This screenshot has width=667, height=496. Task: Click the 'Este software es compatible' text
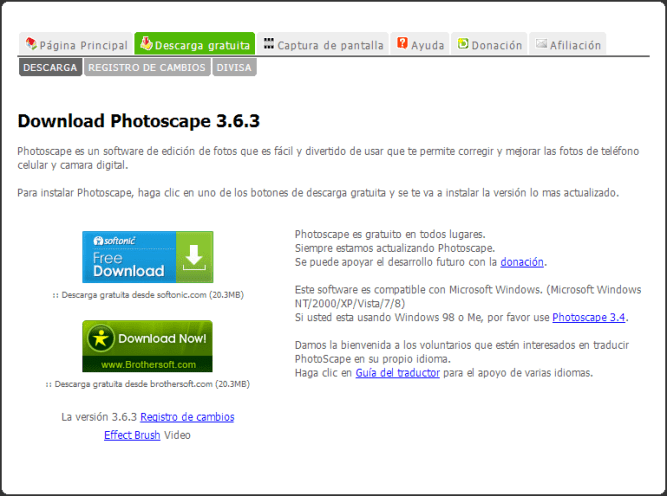pyautogui.click(x=468, y=296)
